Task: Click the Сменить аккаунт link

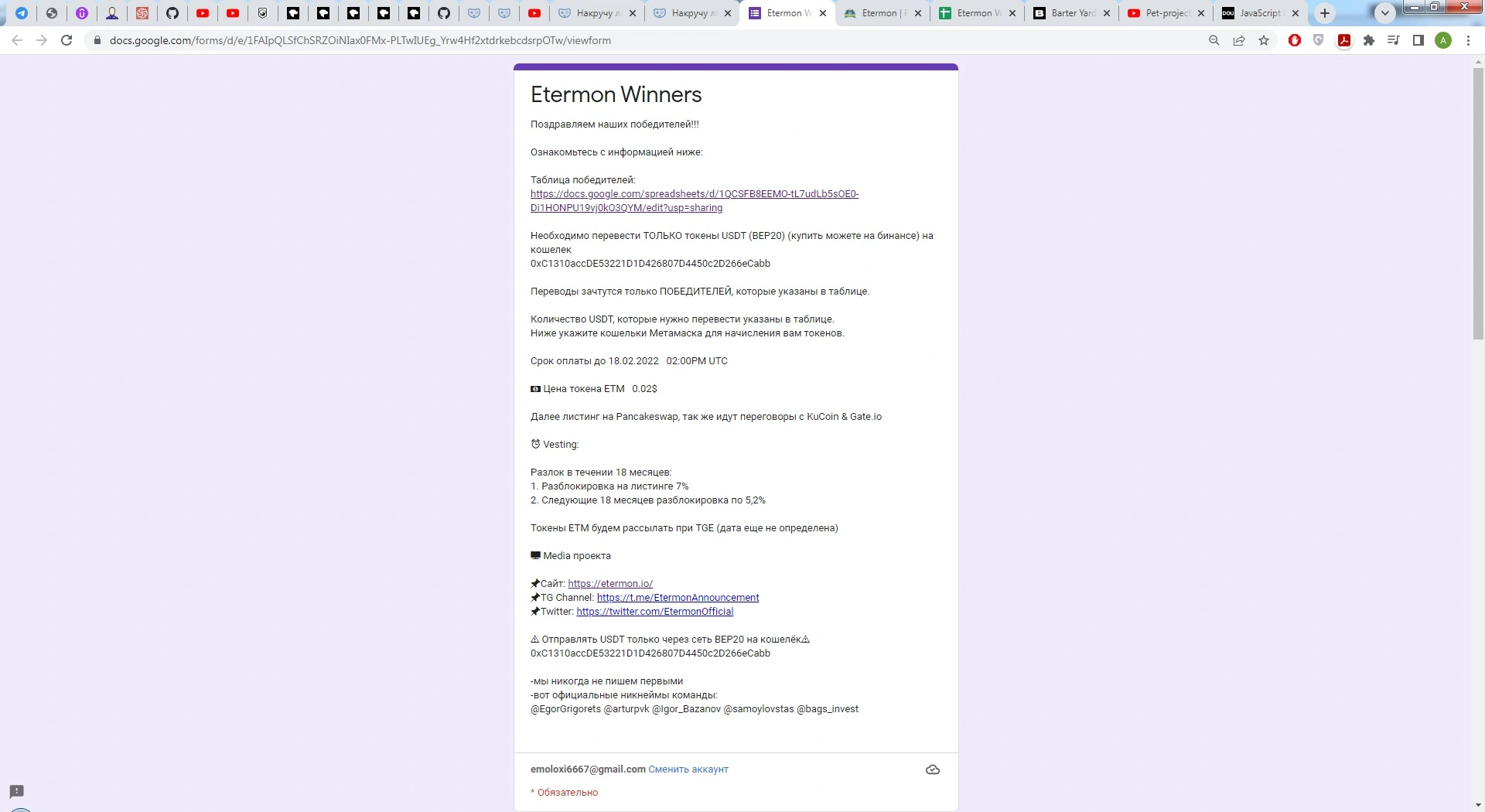Action: pos(688,769)
